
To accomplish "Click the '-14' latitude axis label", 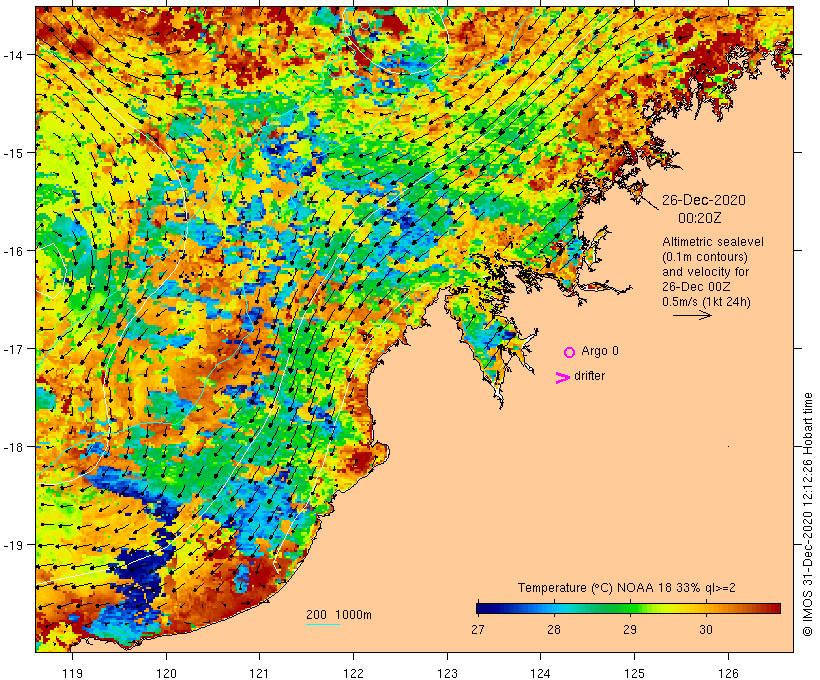I will 12,55.
